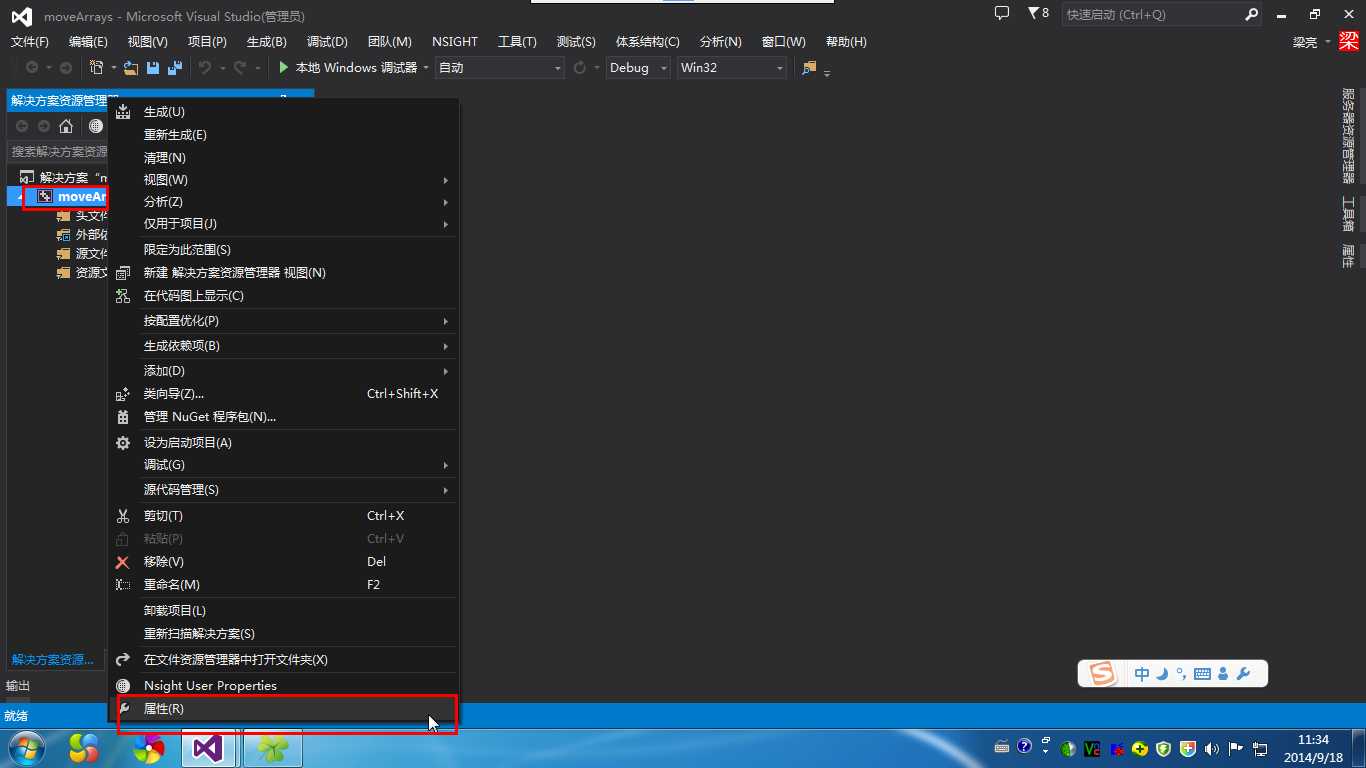Open Nsight User Properties
This screenshot has width=1366, height=768.
pos(284,686)
